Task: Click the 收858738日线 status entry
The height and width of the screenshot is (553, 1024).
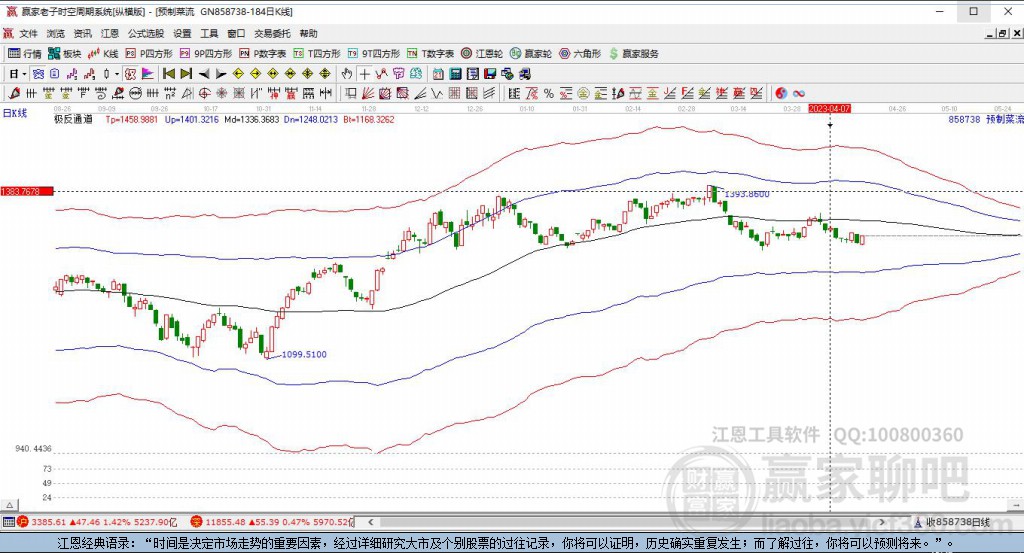Action: point(952,522)
